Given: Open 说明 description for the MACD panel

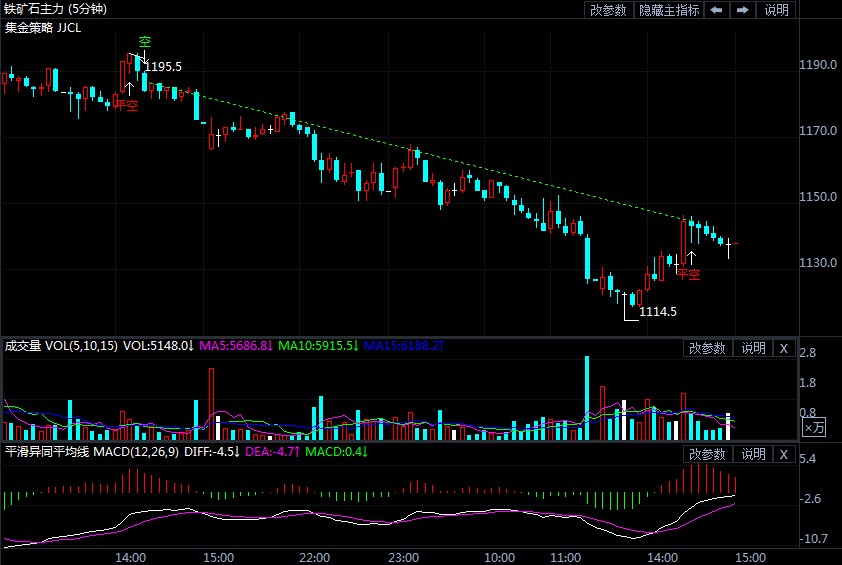Looking at the screenshot, I should [752, 455].
